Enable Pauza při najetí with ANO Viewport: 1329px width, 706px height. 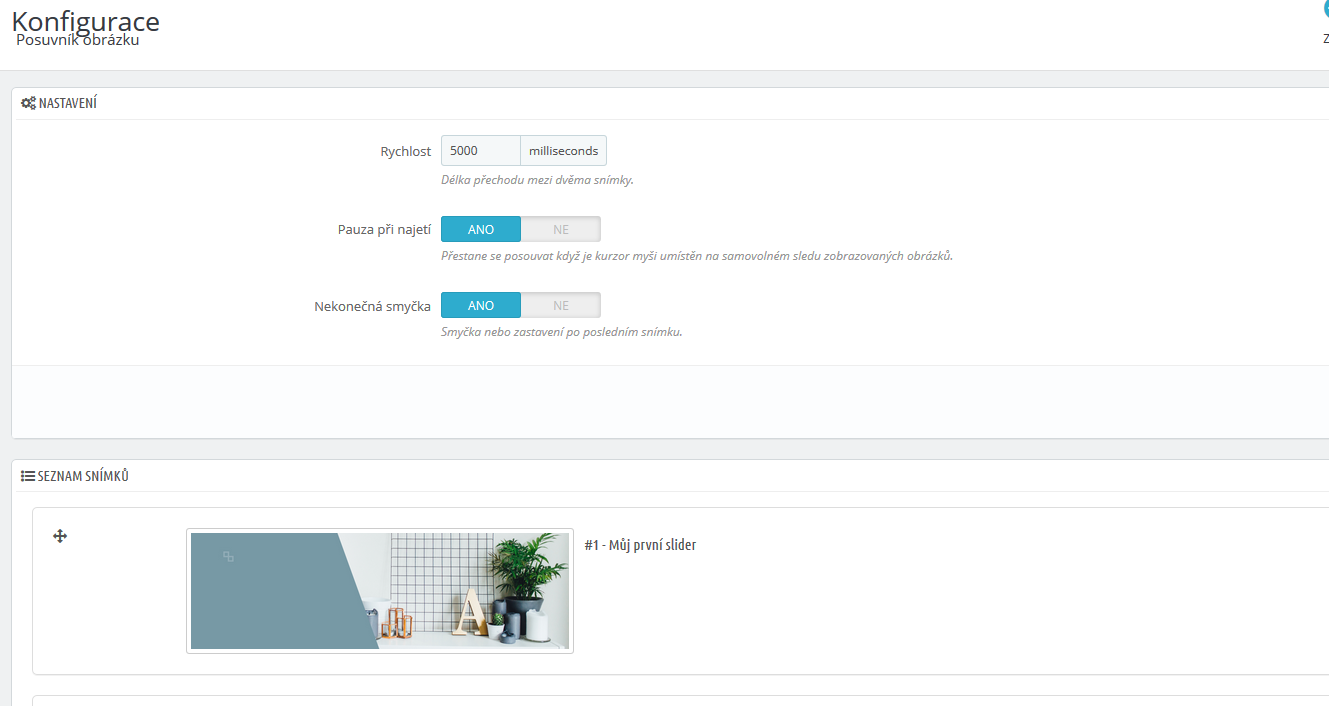click(481, 229)
